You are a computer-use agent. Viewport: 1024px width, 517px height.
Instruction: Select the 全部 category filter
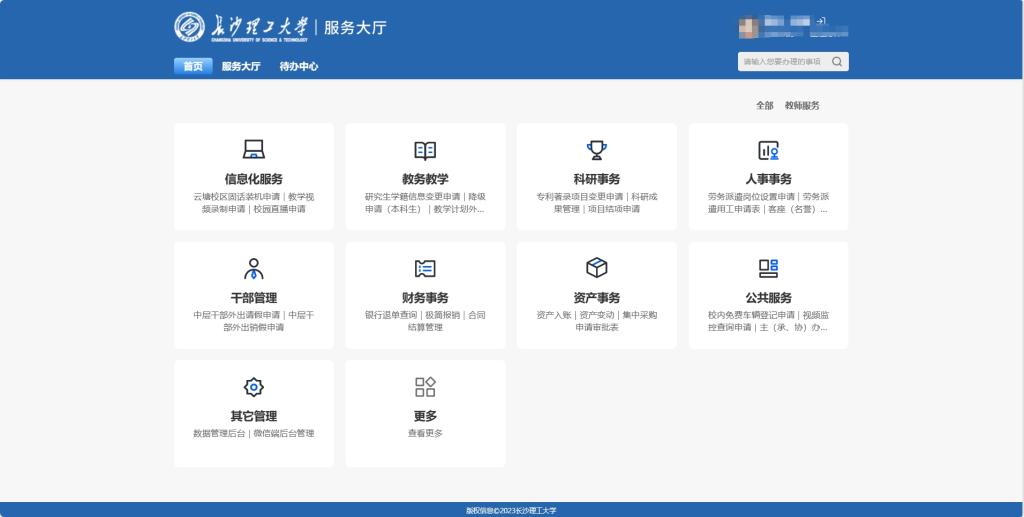(765, 105)
